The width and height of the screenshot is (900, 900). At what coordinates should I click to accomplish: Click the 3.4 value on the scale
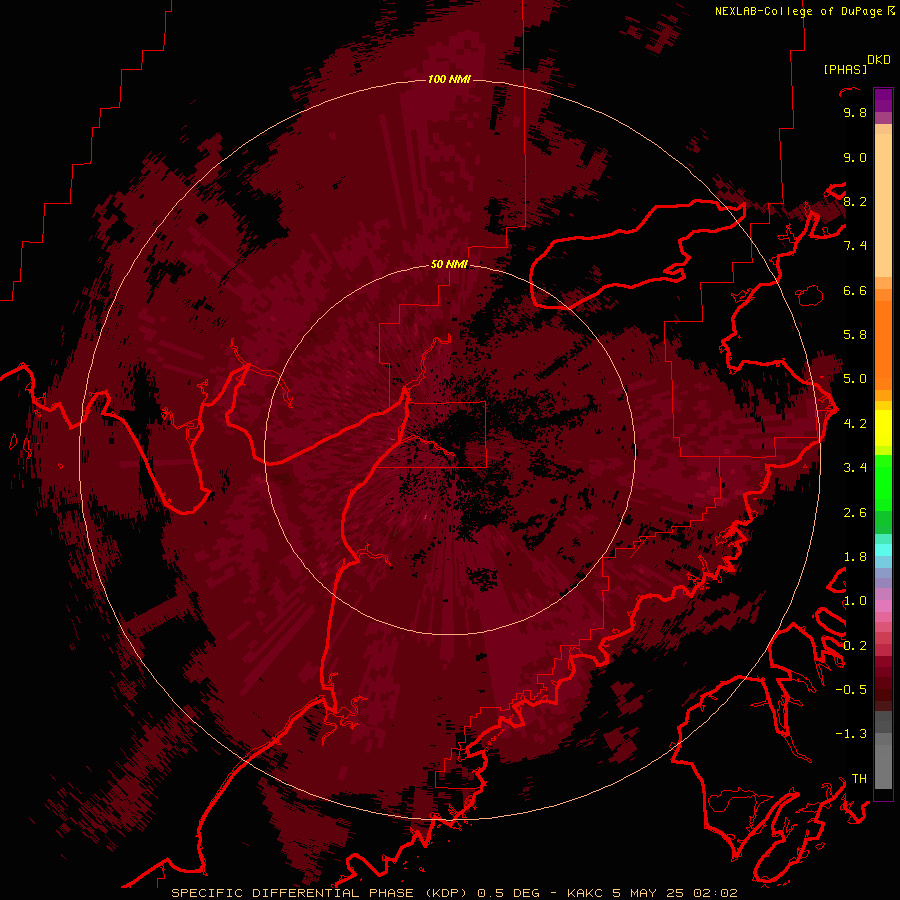click(x=855, y=468)
